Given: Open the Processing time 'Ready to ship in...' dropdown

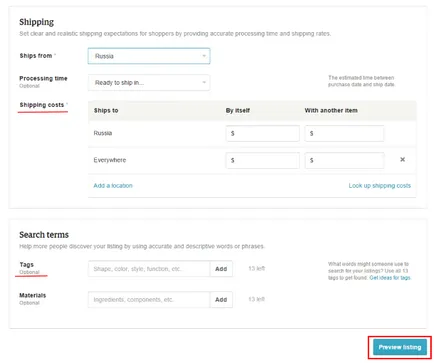Looking at the screenshot, I should click(149, 83).
